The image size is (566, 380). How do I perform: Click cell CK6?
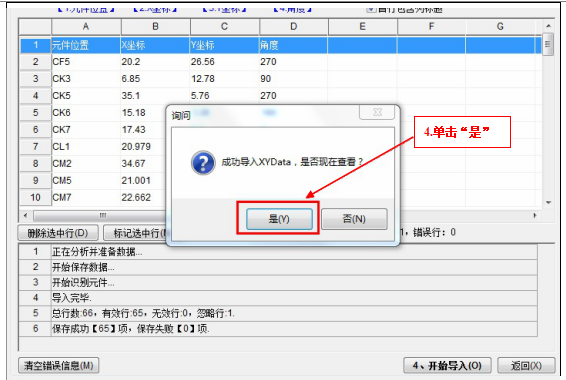(x=86, y=113)
